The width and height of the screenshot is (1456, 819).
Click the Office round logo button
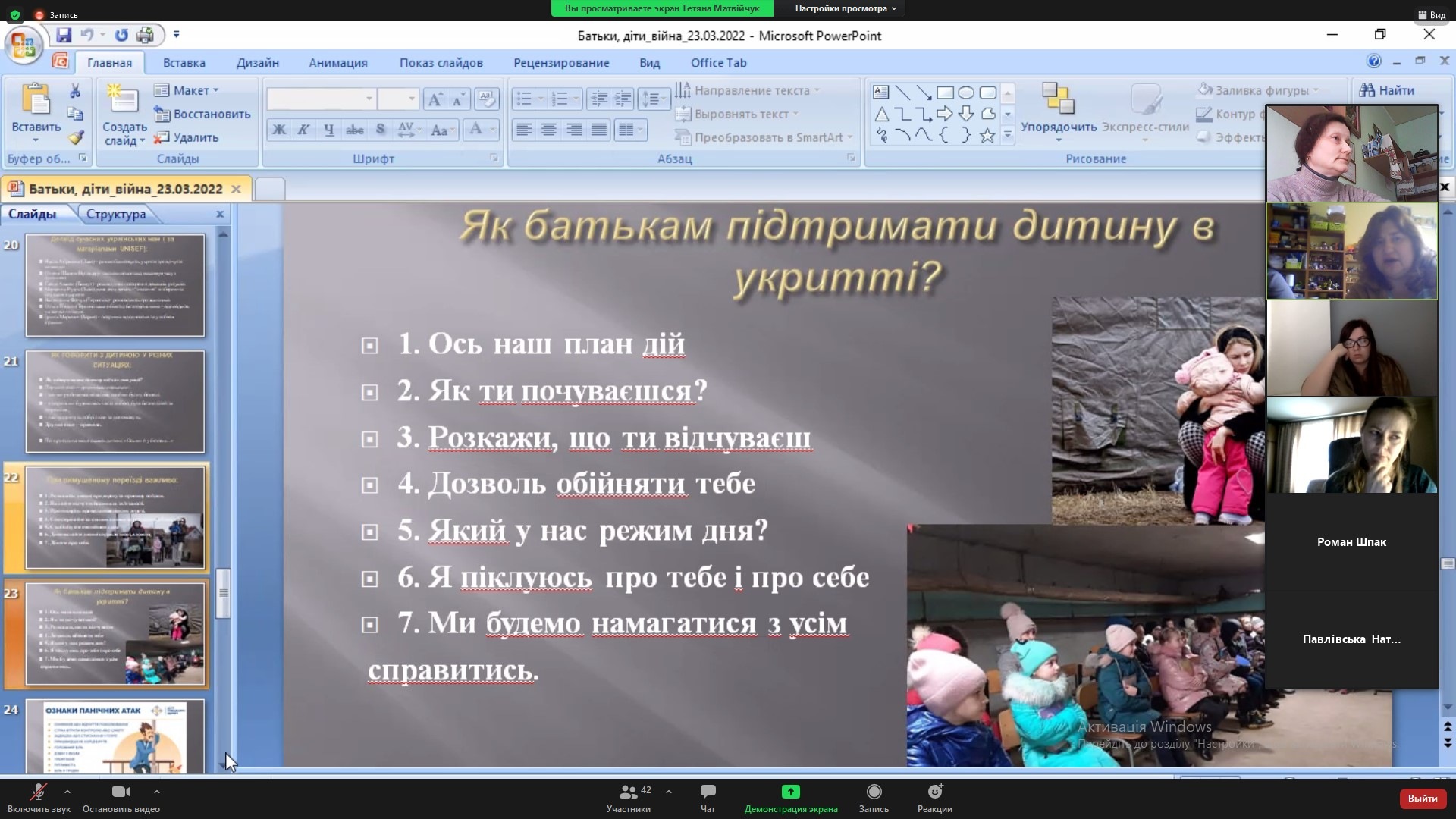tap(23, 44)
